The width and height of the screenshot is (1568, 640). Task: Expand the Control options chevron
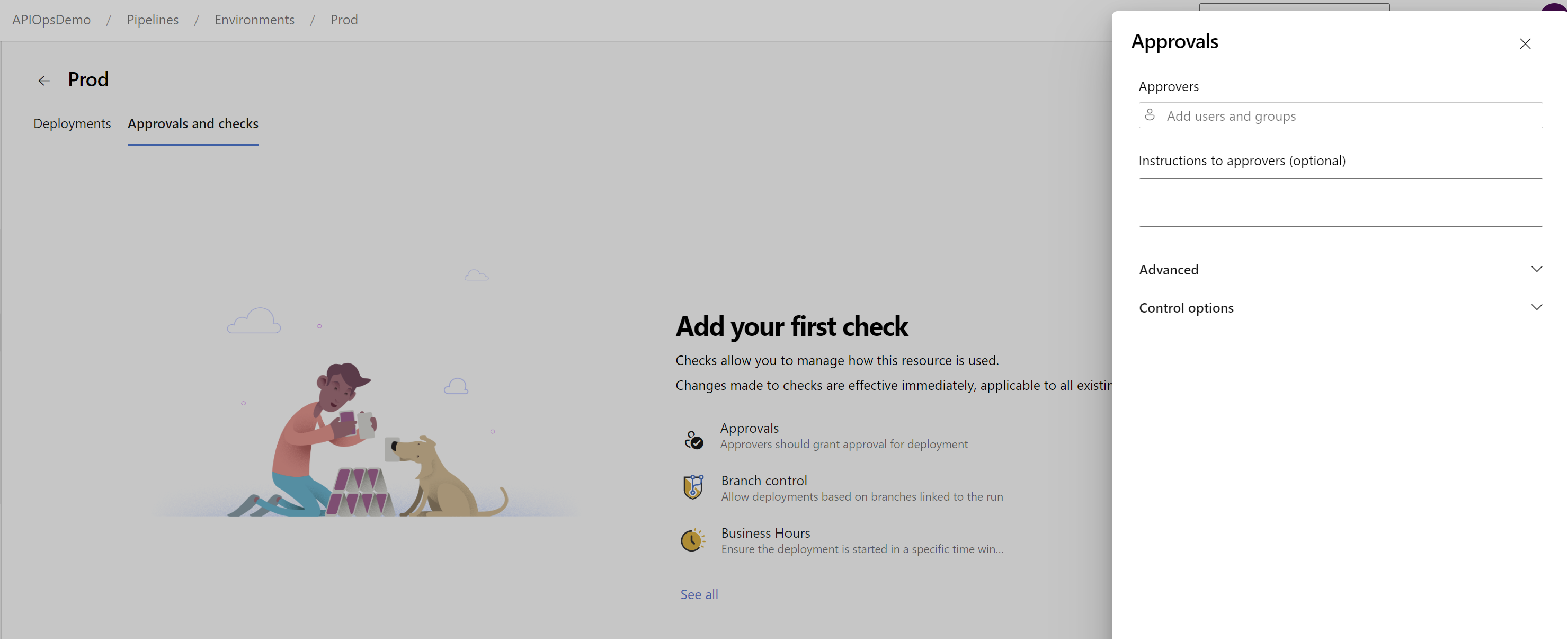pyautogui.click(x=1536, y=307)
